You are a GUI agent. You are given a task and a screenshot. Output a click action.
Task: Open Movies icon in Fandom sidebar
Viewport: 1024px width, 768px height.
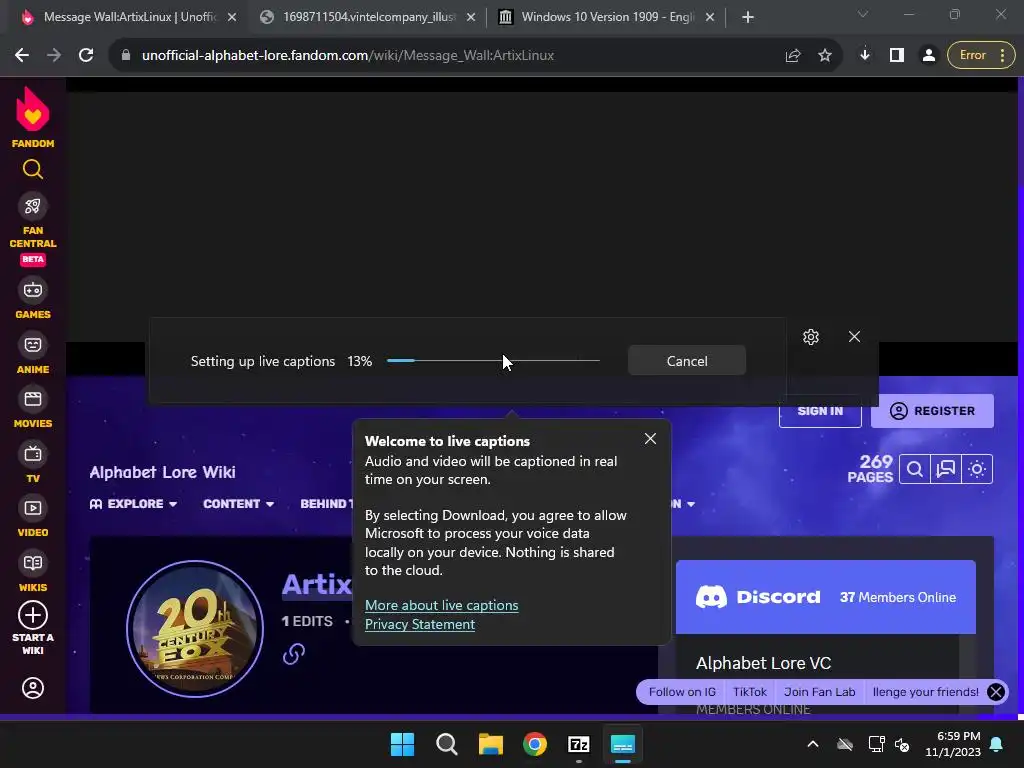coord(33,399)
